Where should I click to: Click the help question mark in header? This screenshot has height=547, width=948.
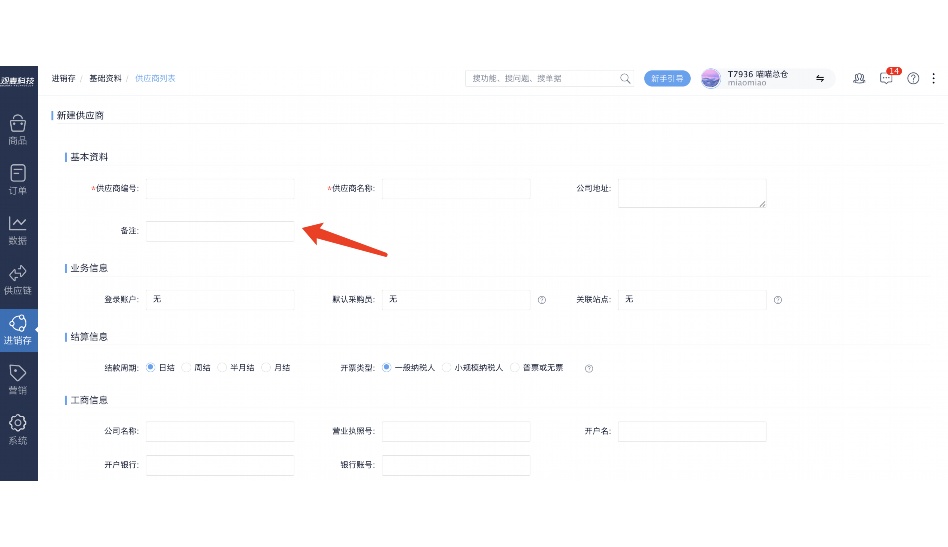click(x=913, y=78)
